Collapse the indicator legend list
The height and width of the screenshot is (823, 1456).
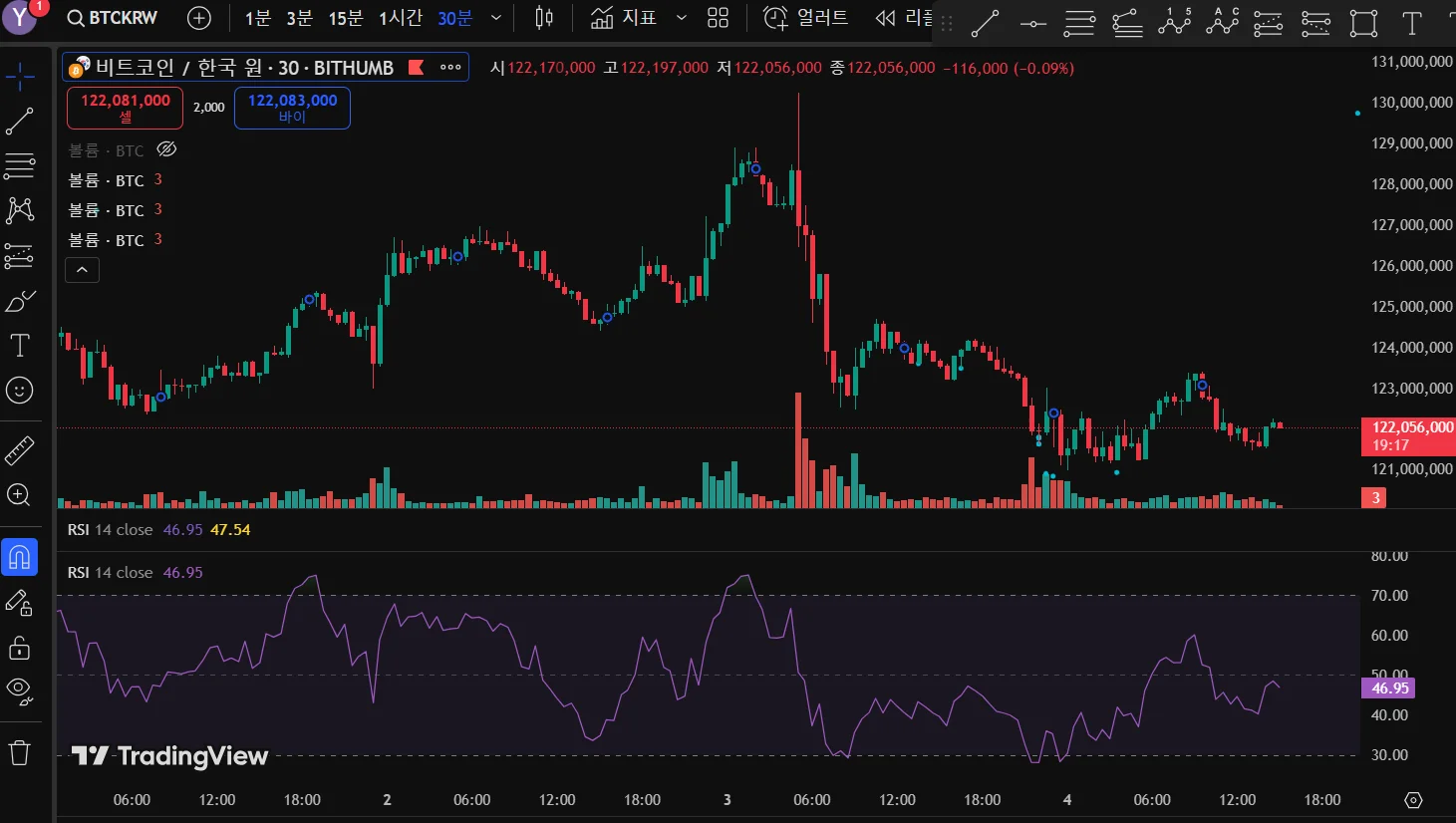[83, 269]
